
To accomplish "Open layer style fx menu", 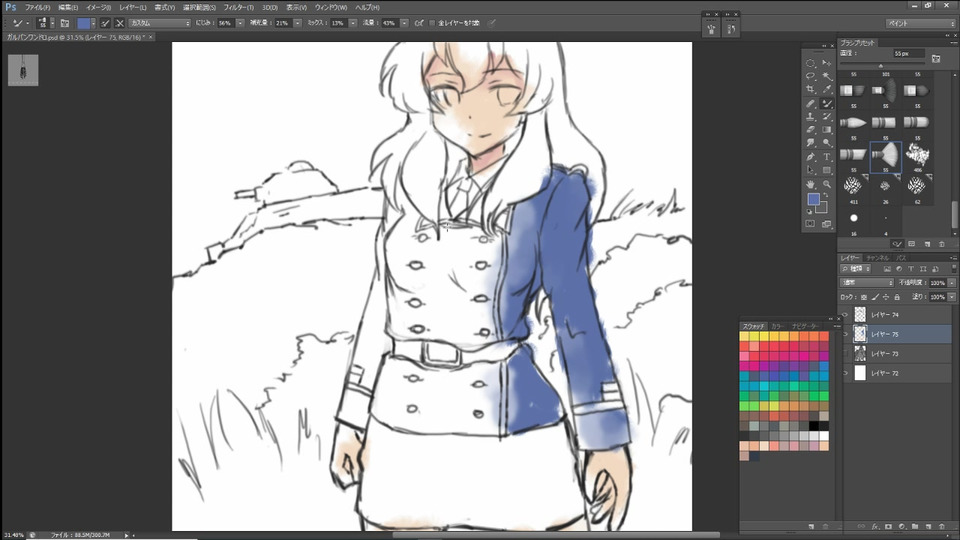I will pyautogui.click(x=875, y=527).
